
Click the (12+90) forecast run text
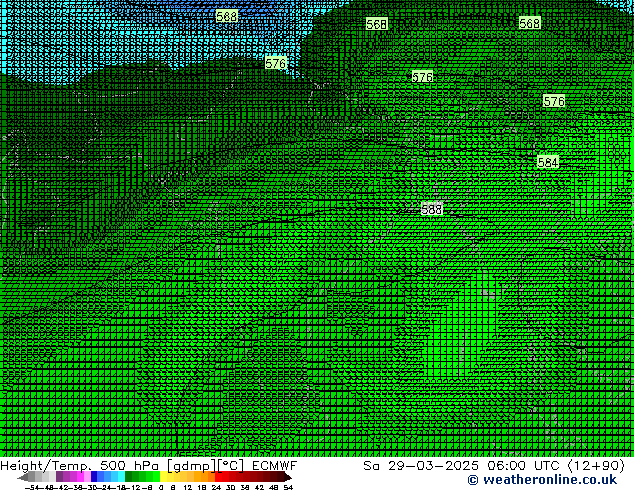[x=597, y=466]
